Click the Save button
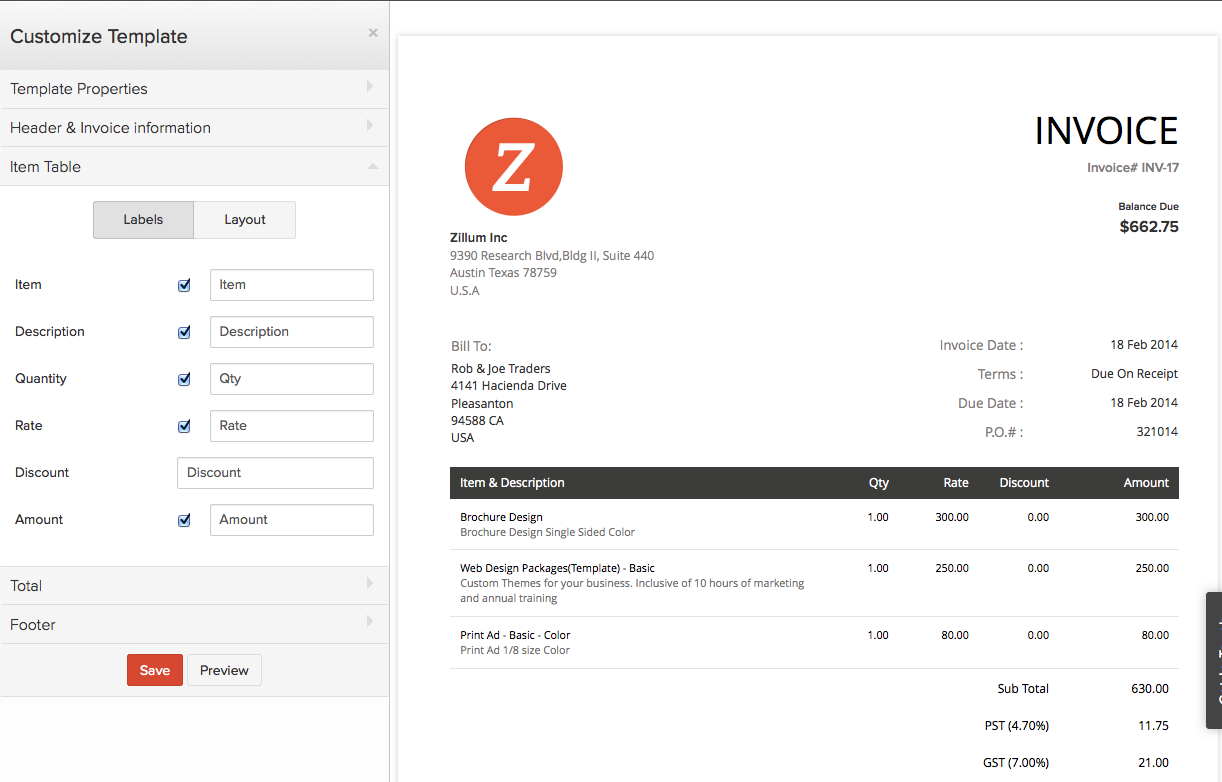The width and height of the screenshot is (1222, 782). coord(155,670)
